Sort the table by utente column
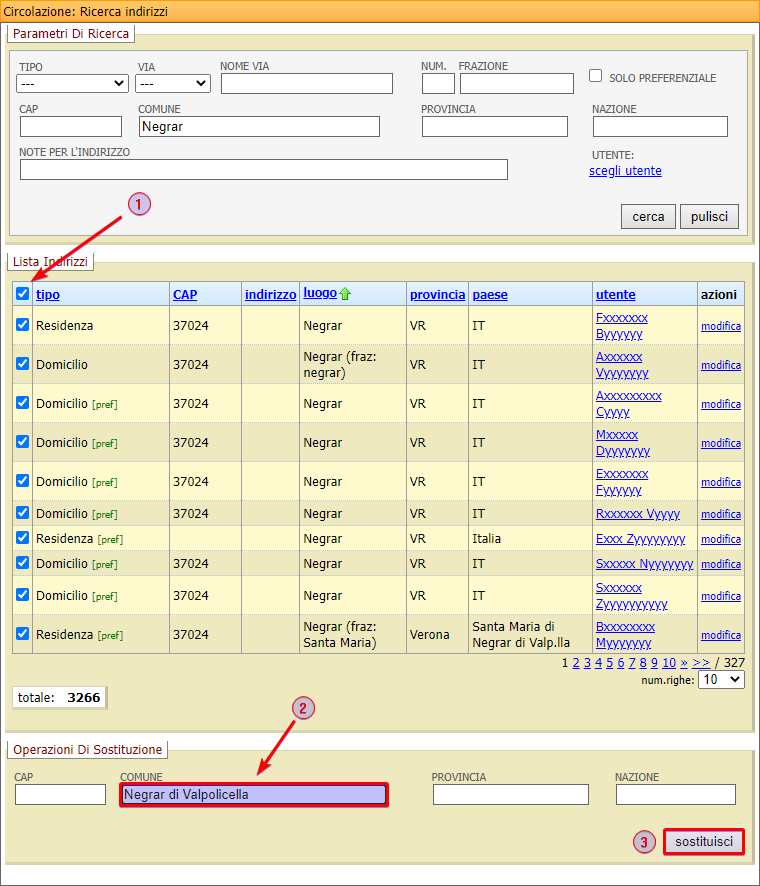The image size is (760, 886). pyautogui.click(x=615, y=295)
